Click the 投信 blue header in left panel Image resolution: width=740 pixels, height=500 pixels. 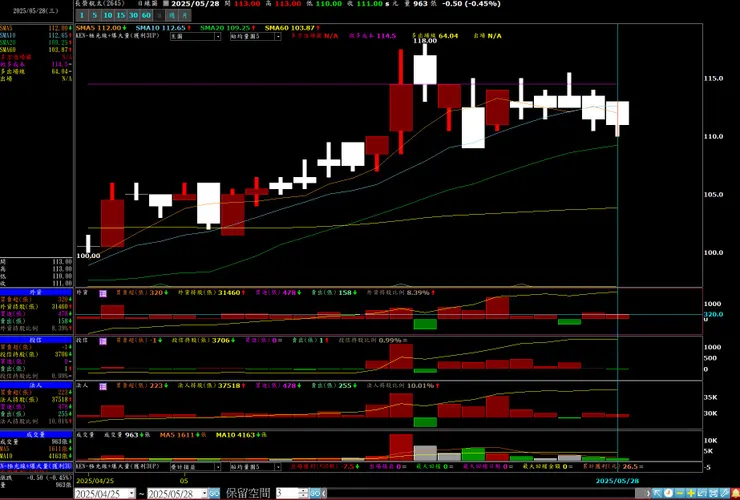36,340
